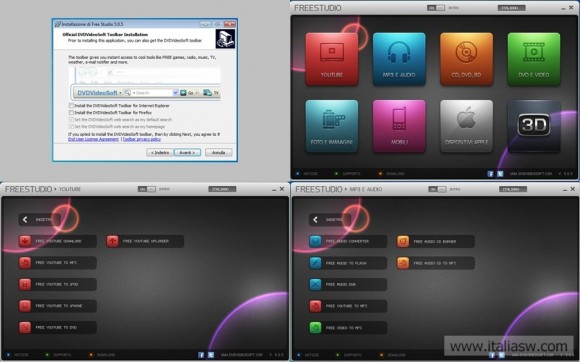Open Italiano language dropdown in MP3 e Audio window
Viewport: 580px width, 362px height.
[513, 189]
